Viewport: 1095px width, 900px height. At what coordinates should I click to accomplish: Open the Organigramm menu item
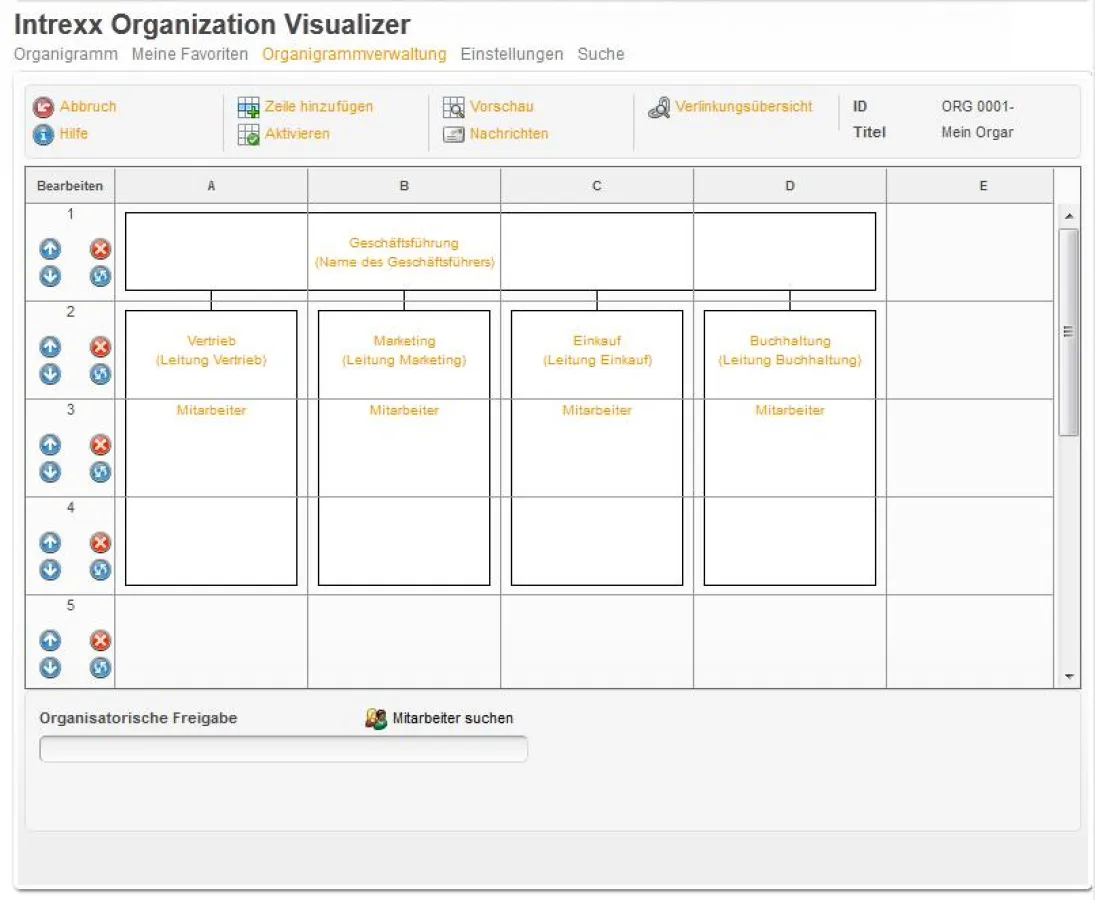[x=64, y=54]
